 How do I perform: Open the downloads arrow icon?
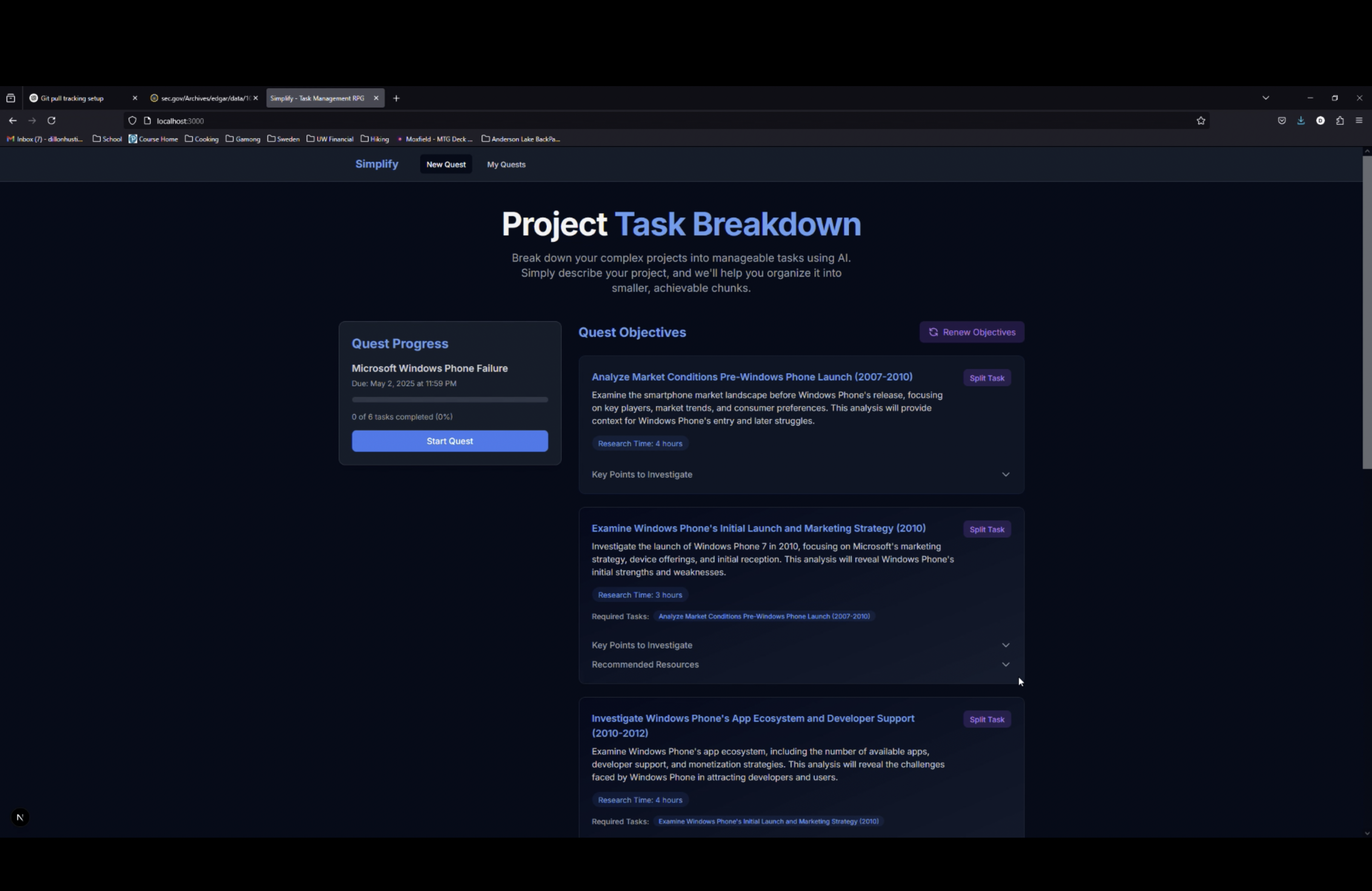coord(1301,120)
